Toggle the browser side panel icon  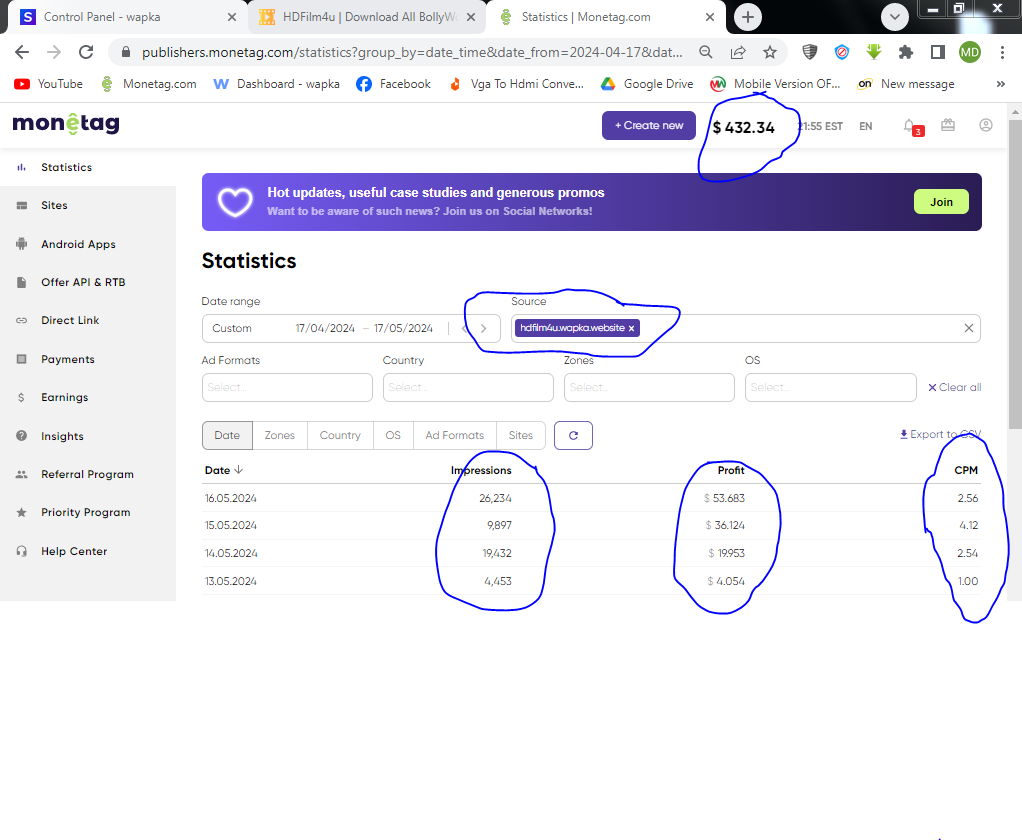click(x=937, y=52)
